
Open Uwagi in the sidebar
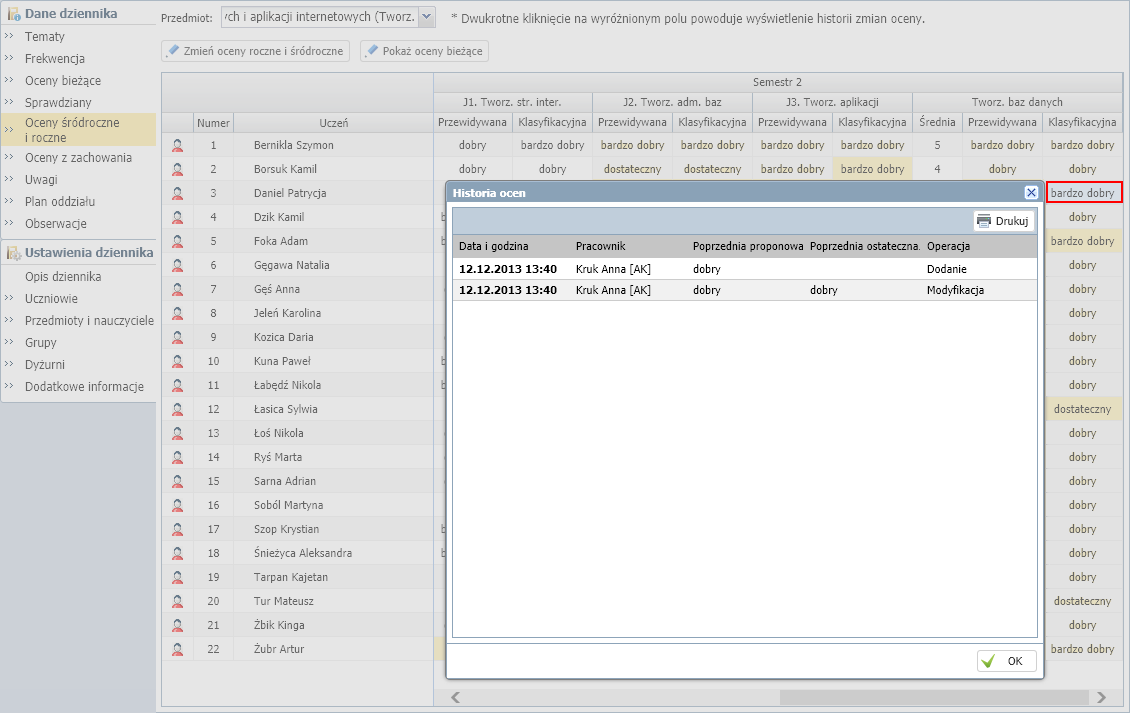pyautogui.click(x=41, y=180)
